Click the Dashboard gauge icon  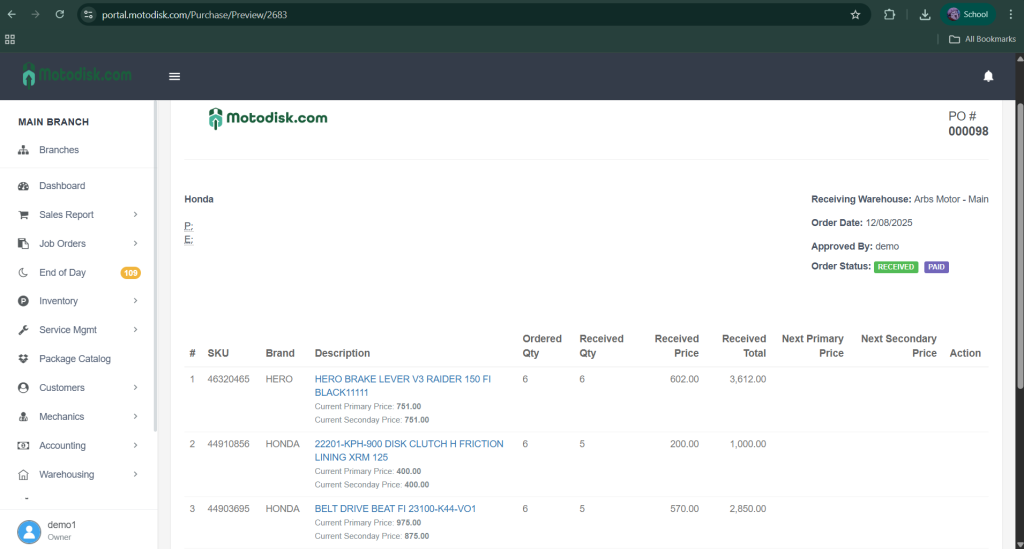(23, 186)
